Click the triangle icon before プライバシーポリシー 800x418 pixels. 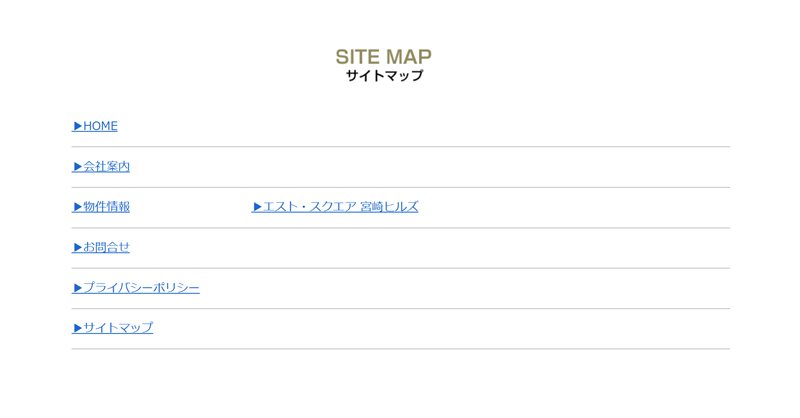pos(77,287)
